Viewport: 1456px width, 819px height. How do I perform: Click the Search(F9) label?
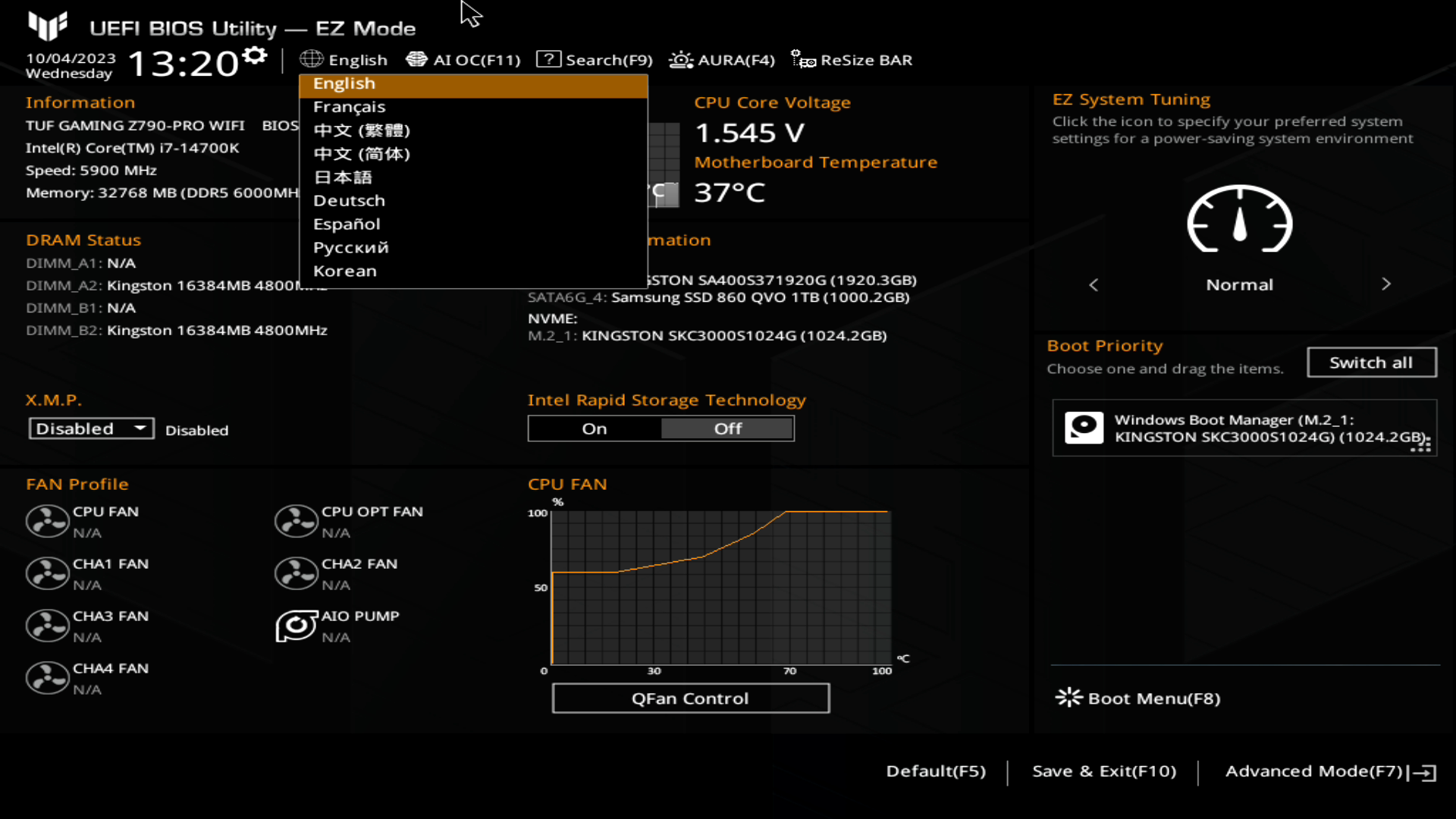(609, 60)
